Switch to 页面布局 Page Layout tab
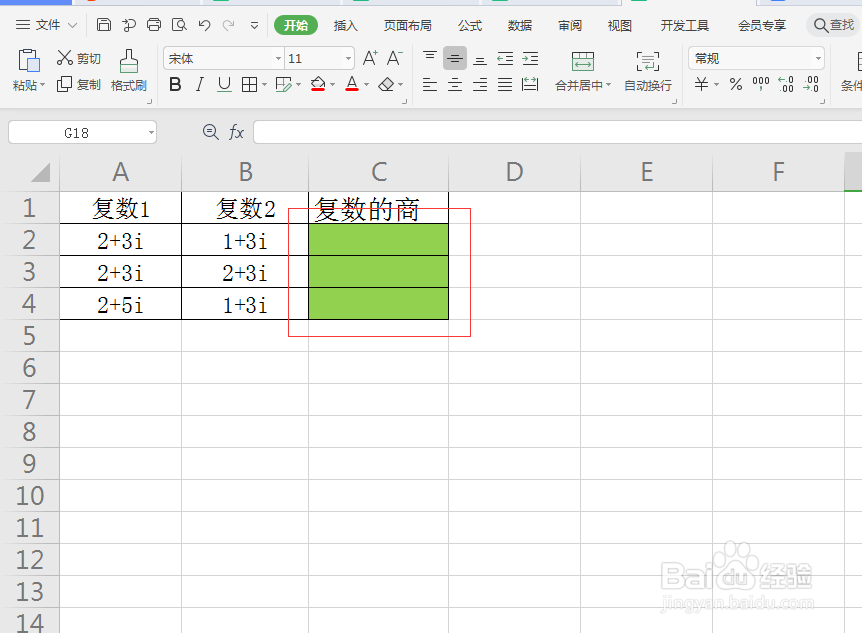 tap(407, 25)
